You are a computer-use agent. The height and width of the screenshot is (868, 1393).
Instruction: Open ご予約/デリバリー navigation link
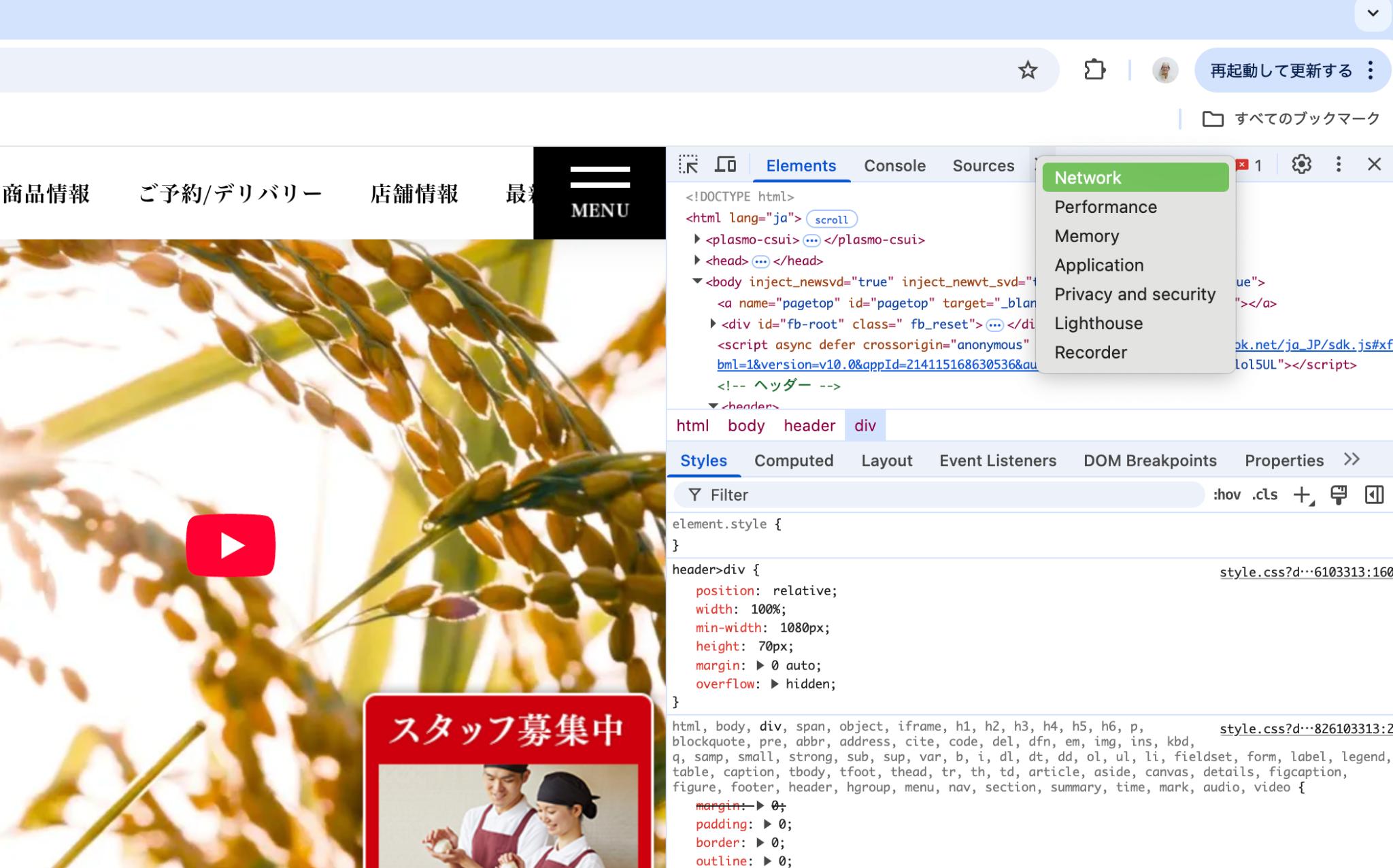pyautogui.click(x=231, y=194)
